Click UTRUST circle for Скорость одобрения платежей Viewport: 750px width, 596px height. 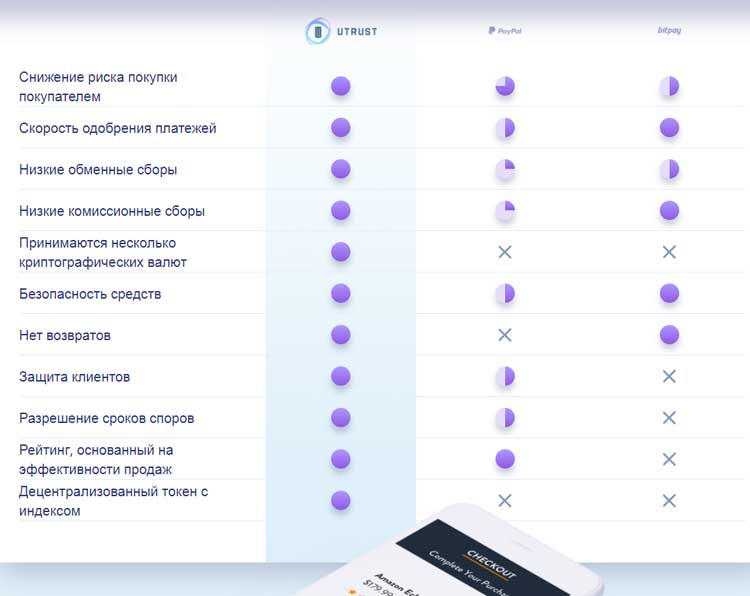[341, 128]
